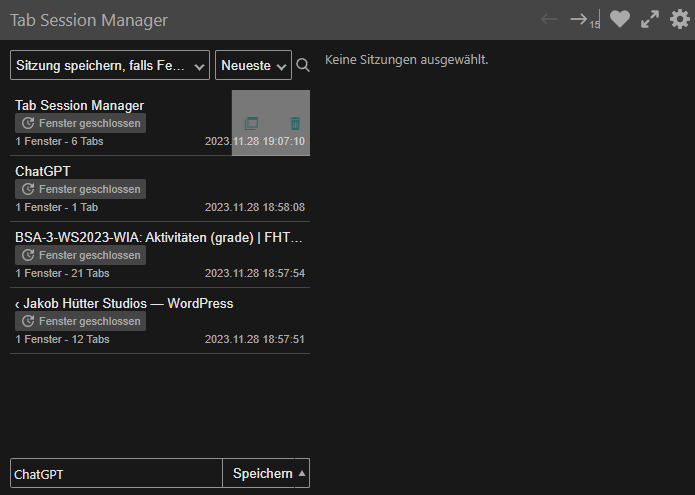Open settings with the gear icon
Screen dimensions: 695x495
point(679,19)
